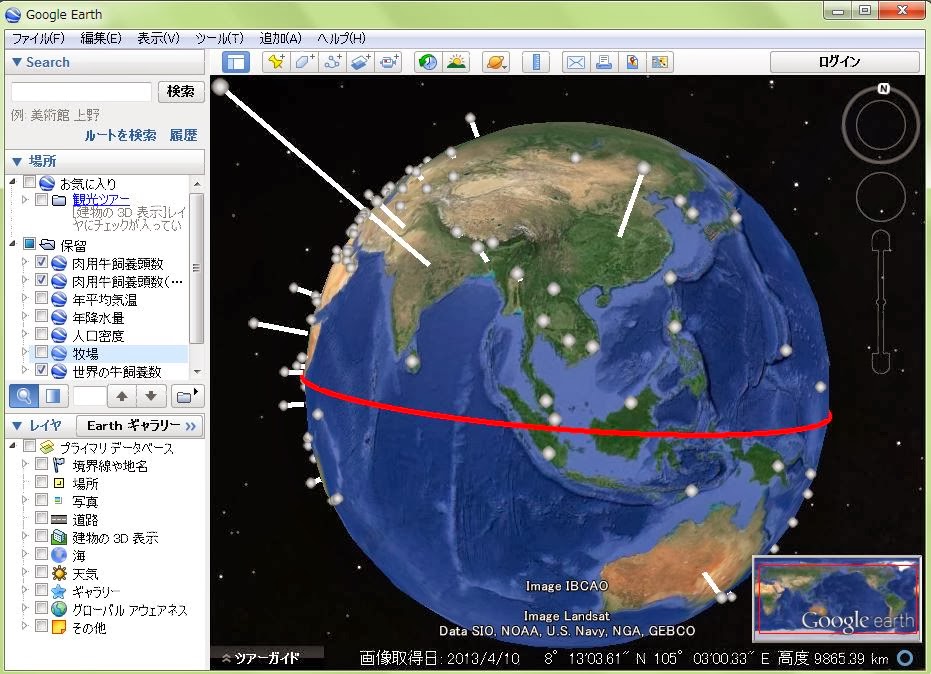Image resolution: width=931 pixels, height=674 pixels.
Task: Open the ruler measurement tool
Action: (536, 62)
